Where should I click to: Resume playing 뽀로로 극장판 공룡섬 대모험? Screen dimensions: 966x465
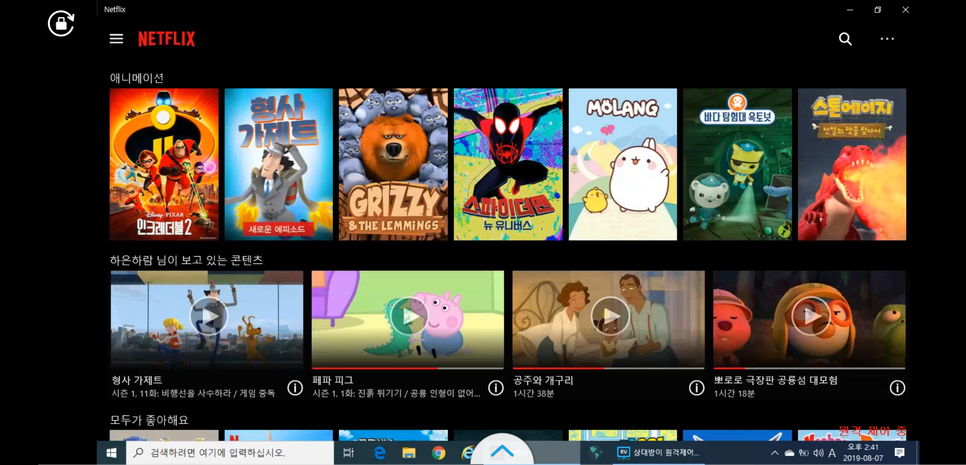[811, 316]
